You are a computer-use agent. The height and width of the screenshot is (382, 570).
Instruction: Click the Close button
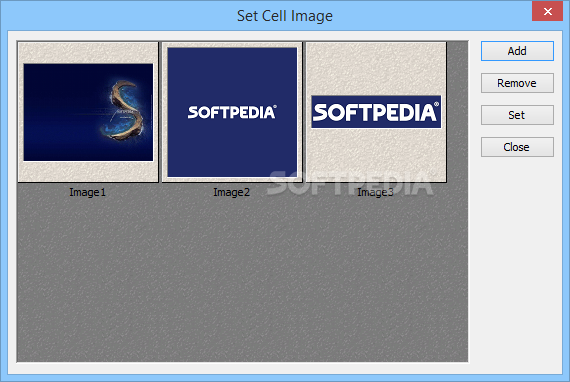coord(517,147)
